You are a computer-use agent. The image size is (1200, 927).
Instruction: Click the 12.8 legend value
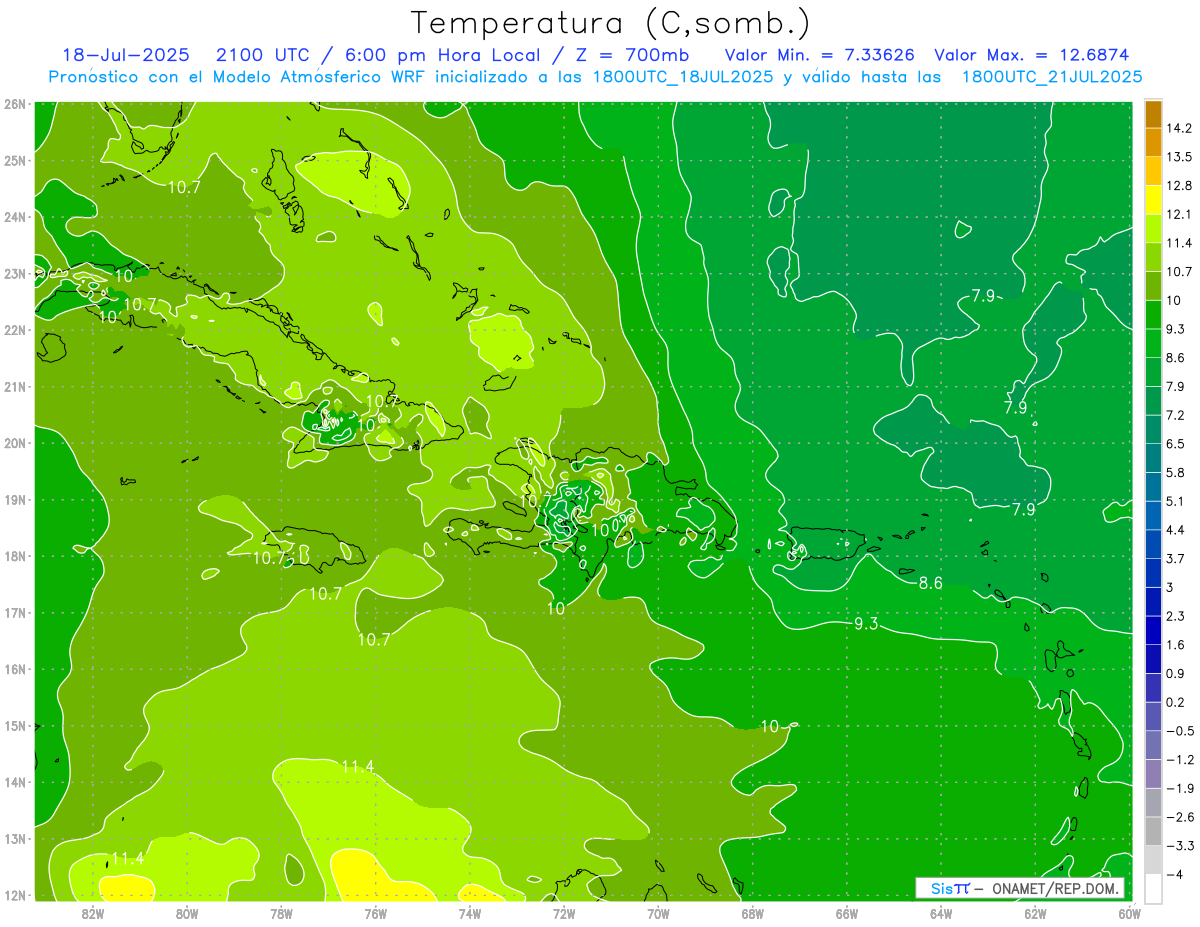(1179, 186)
